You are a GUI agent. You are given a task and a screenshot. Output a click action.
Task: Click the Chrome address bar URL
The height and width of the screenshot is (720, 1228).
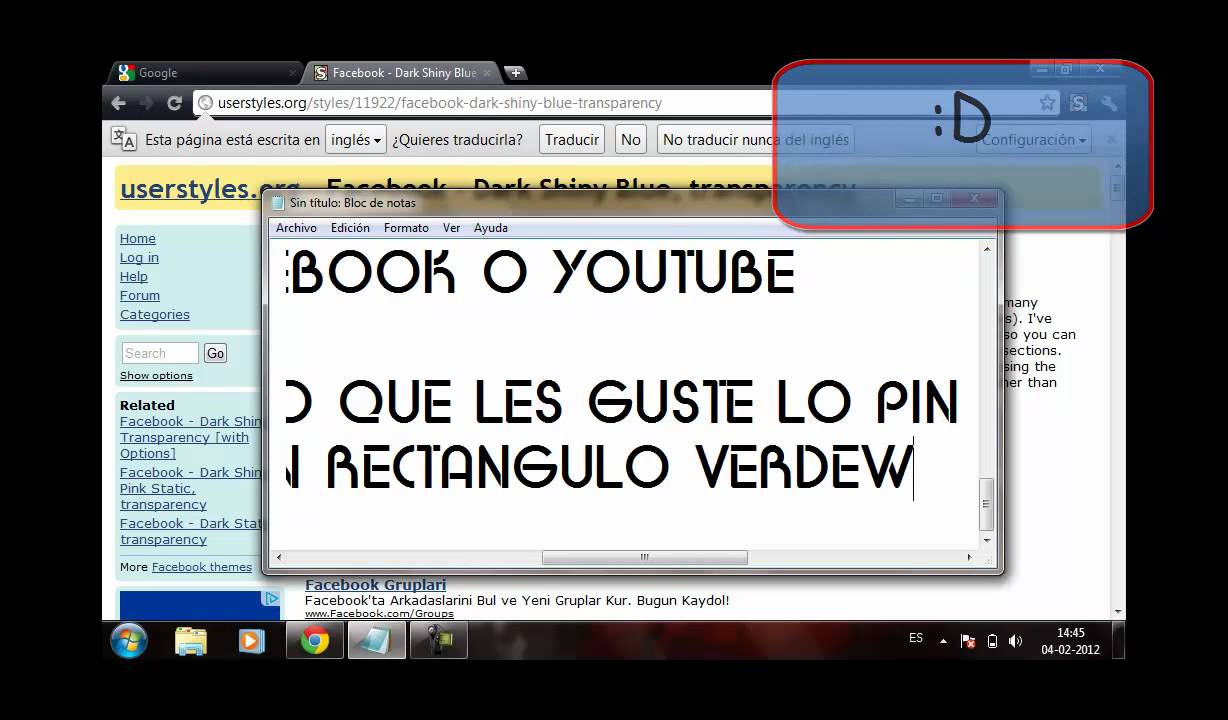pos(440,102)
